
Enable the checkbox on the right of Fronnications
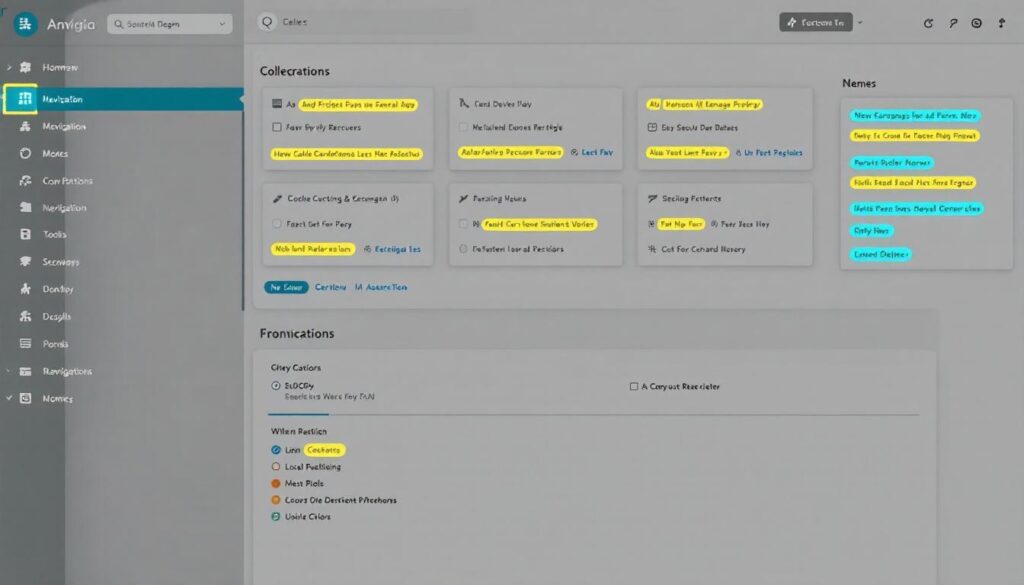[x=634, y=386]
